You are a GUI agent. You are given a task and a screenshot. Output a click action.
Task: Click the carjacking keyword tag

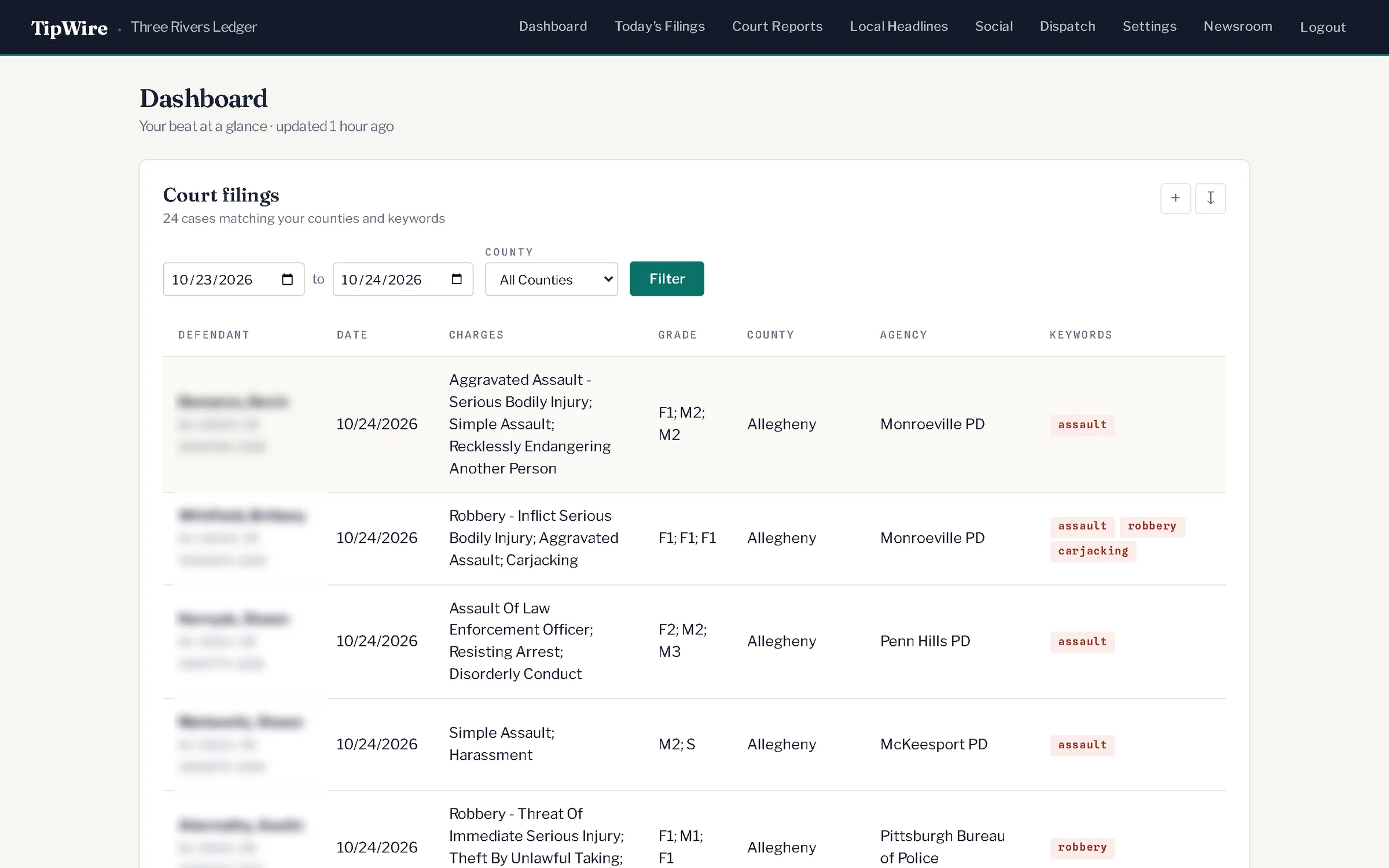click(x=1093, y=551)
